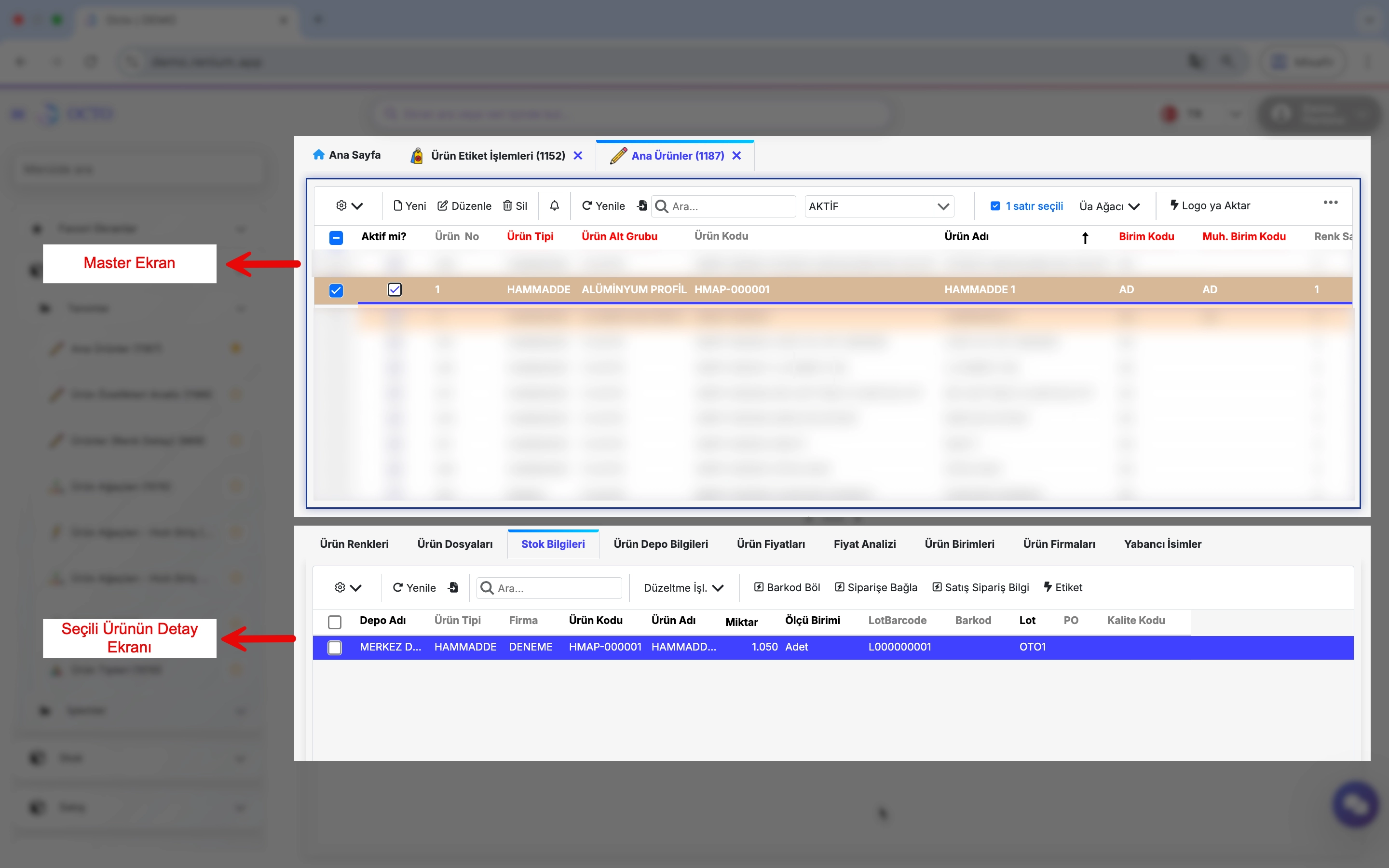Switch to the Ürün Fiyatları tab
1389x868 pixels.
770,543
